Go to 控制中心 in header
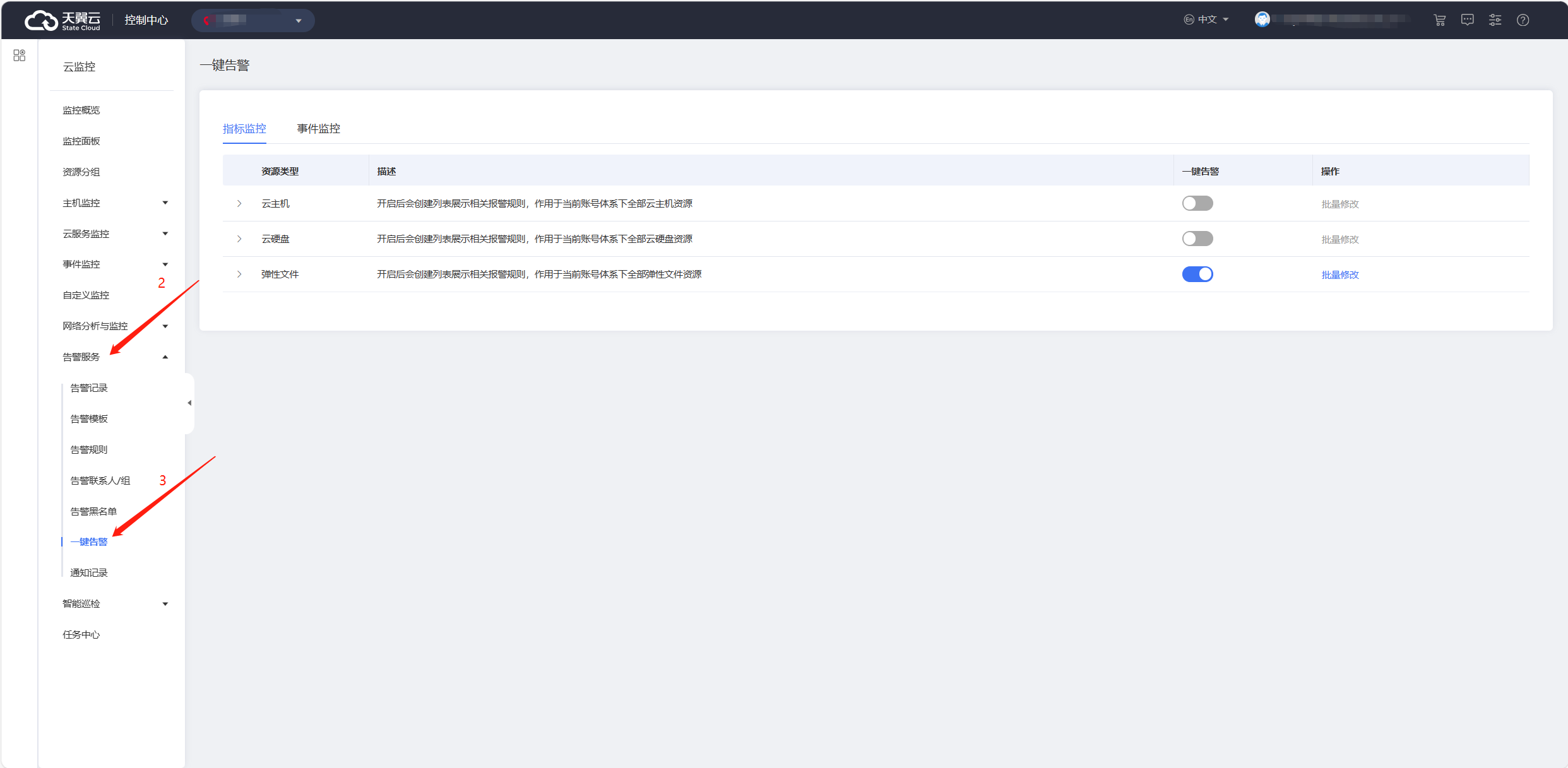1568x768 pixels. (146, 20)
